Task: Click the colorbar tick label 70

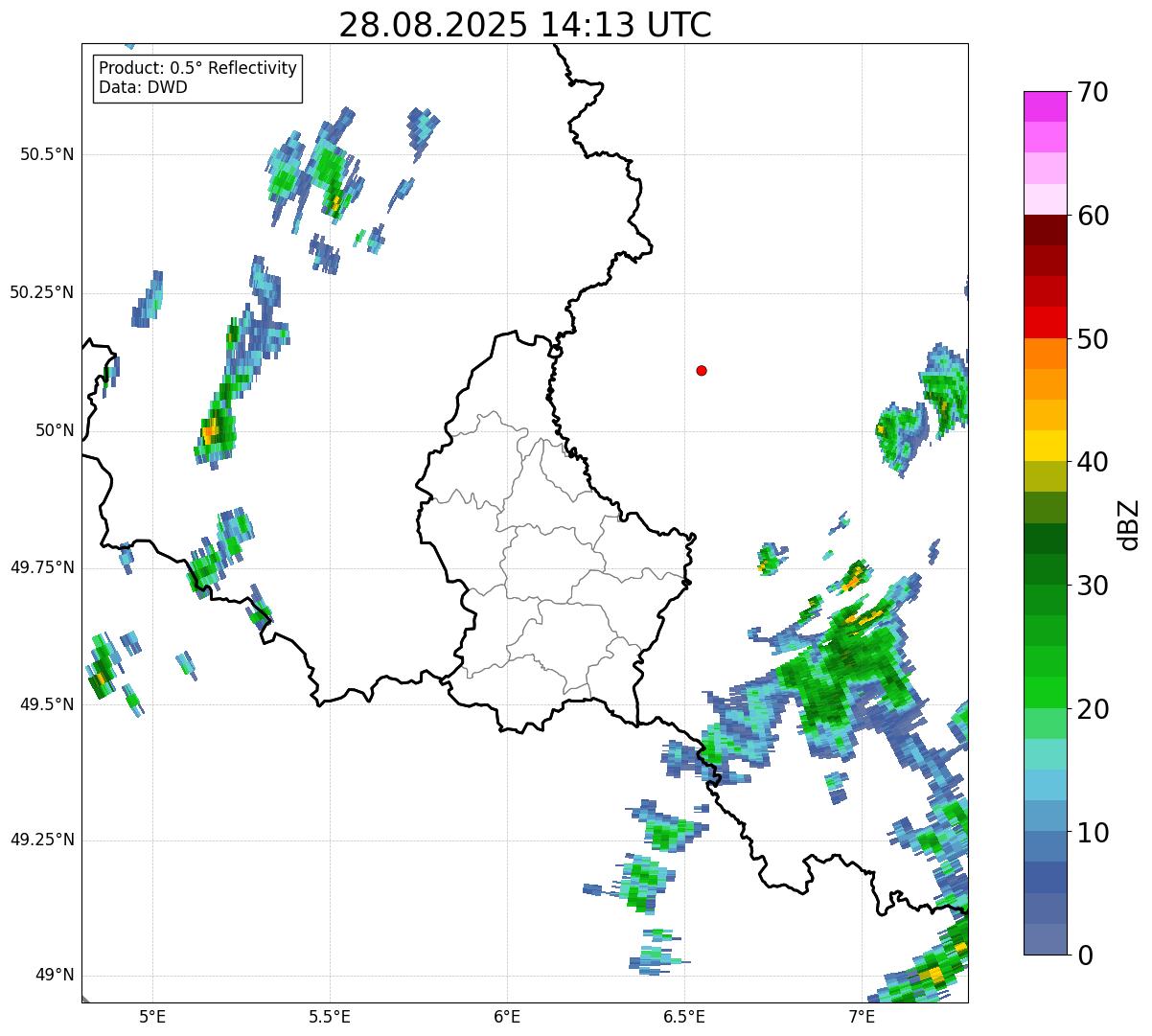Action: pos(1093,92)
